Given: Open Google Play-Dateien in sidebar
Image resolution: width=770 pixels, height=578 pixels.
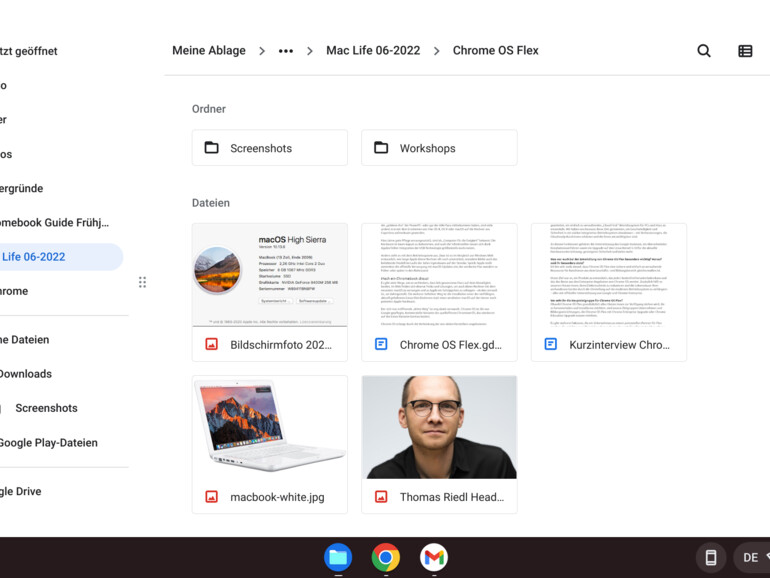Looking at the screenshot, I should click(49, 442).
